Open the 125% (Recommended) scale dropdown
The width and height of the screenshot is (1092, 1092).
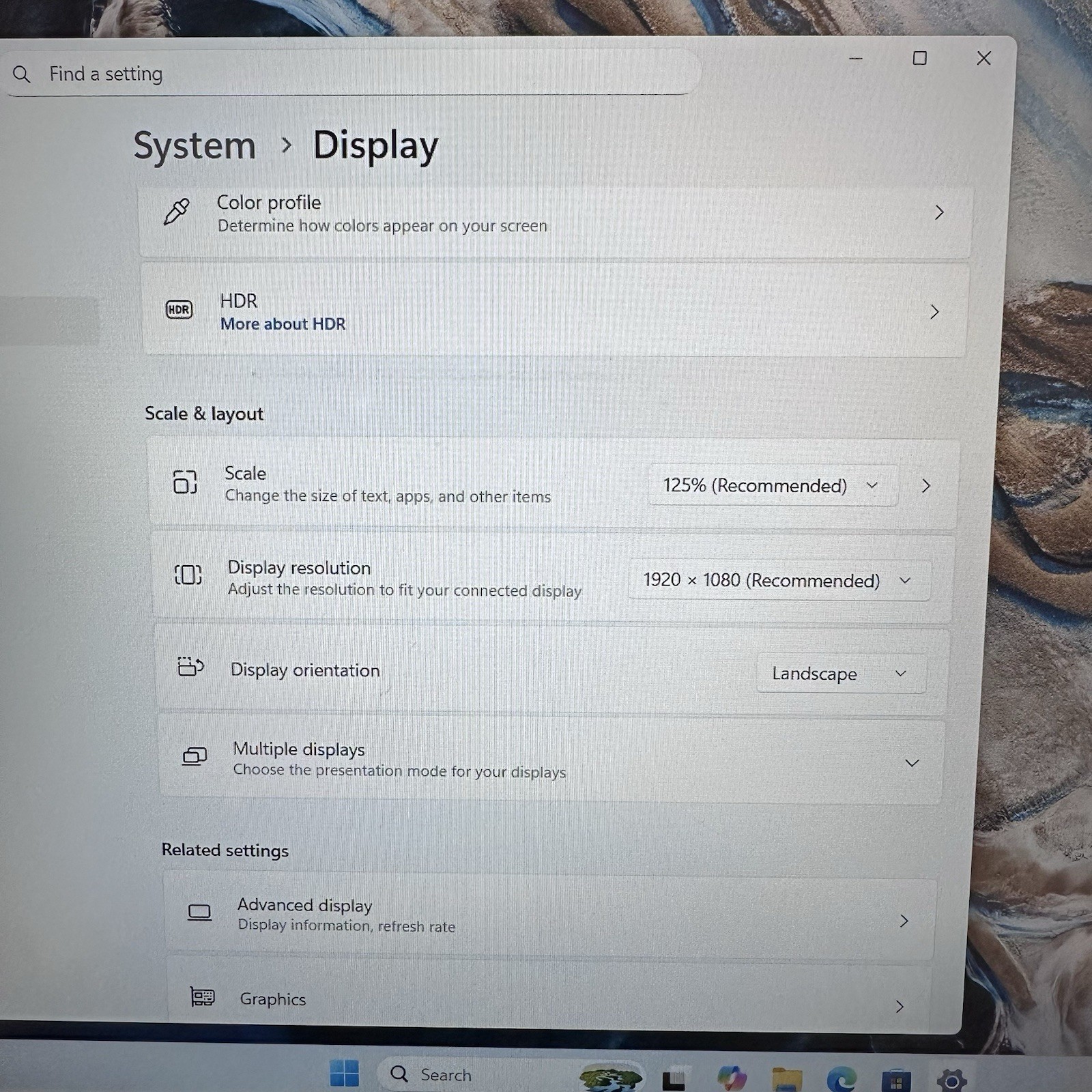pos(773,485)
